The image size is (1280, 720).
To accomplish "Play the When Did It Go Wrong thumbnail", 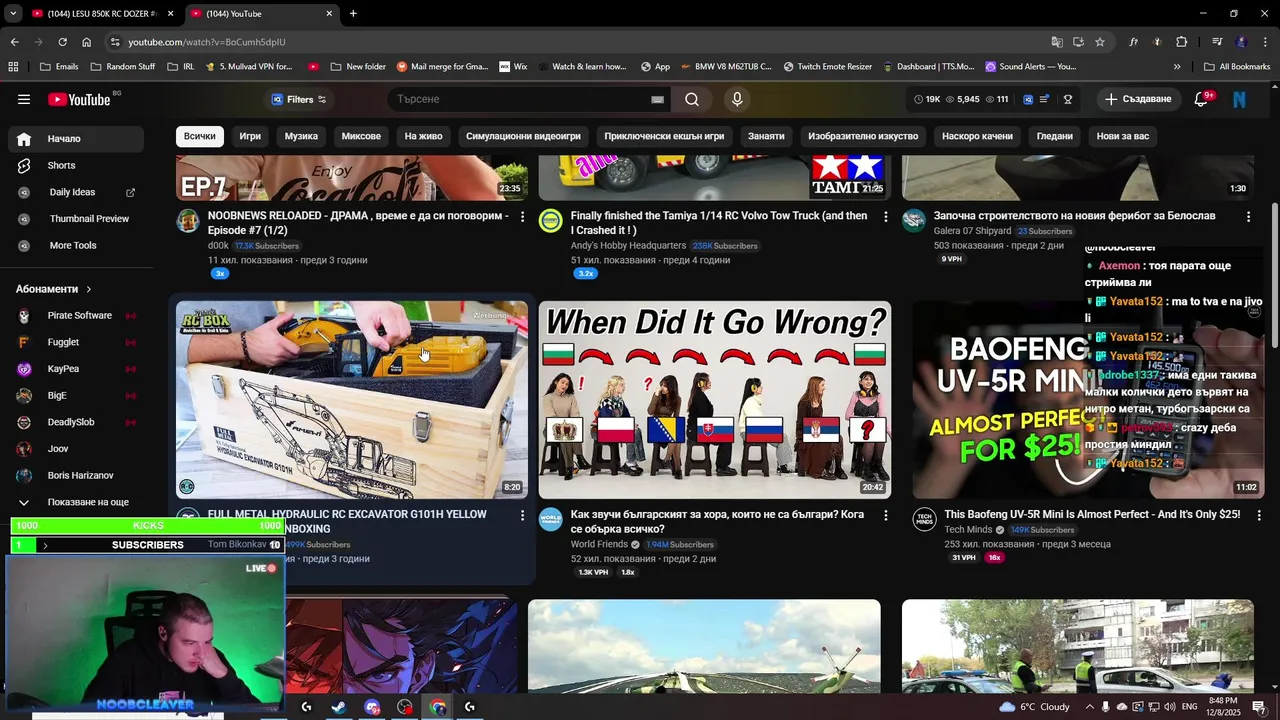I will click(x=715, y=400).
